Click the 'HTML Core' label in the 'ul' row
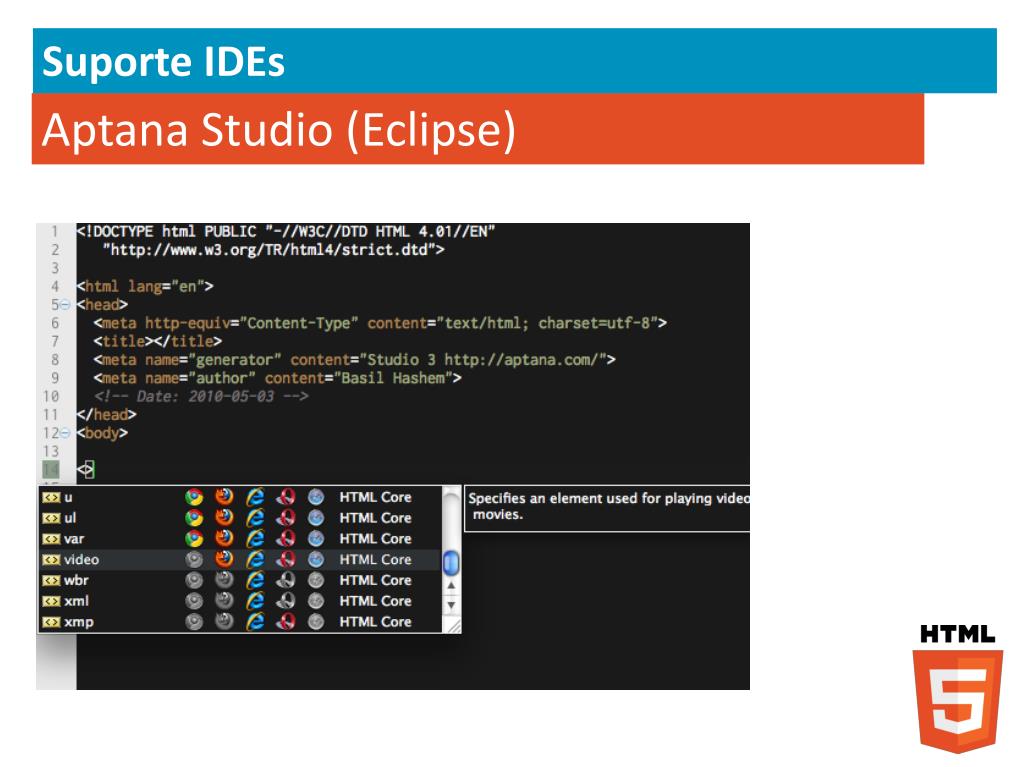The height and width of the screenshot is (767, 1023). 375,519
